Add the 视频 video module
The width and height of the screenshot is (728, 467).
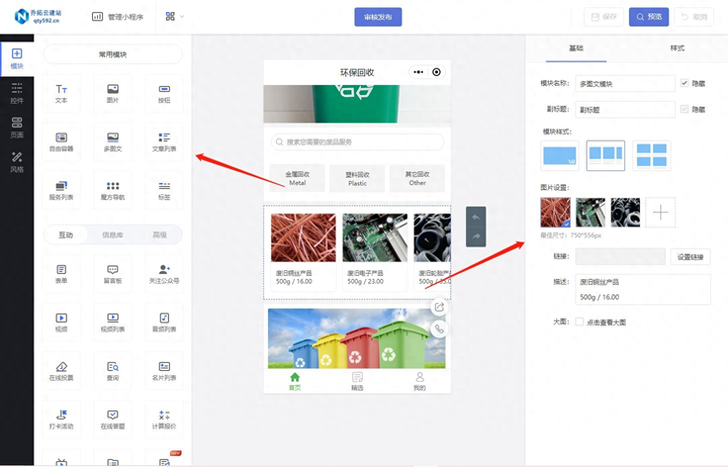coord(61,322)
